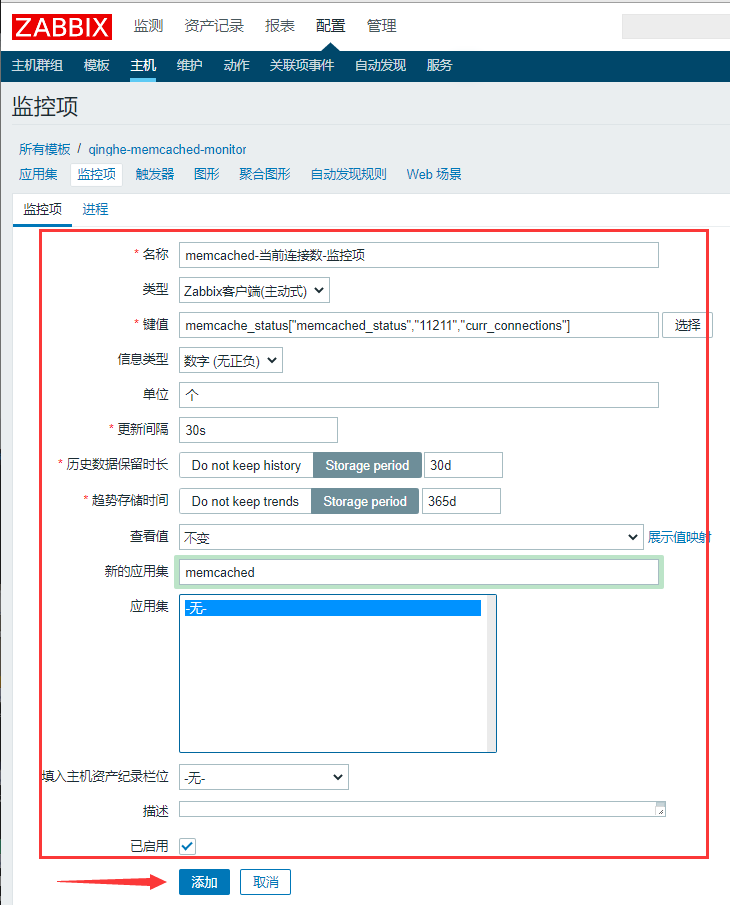
Task: Open the 触发器 link
Action: [x=155, y=174]
